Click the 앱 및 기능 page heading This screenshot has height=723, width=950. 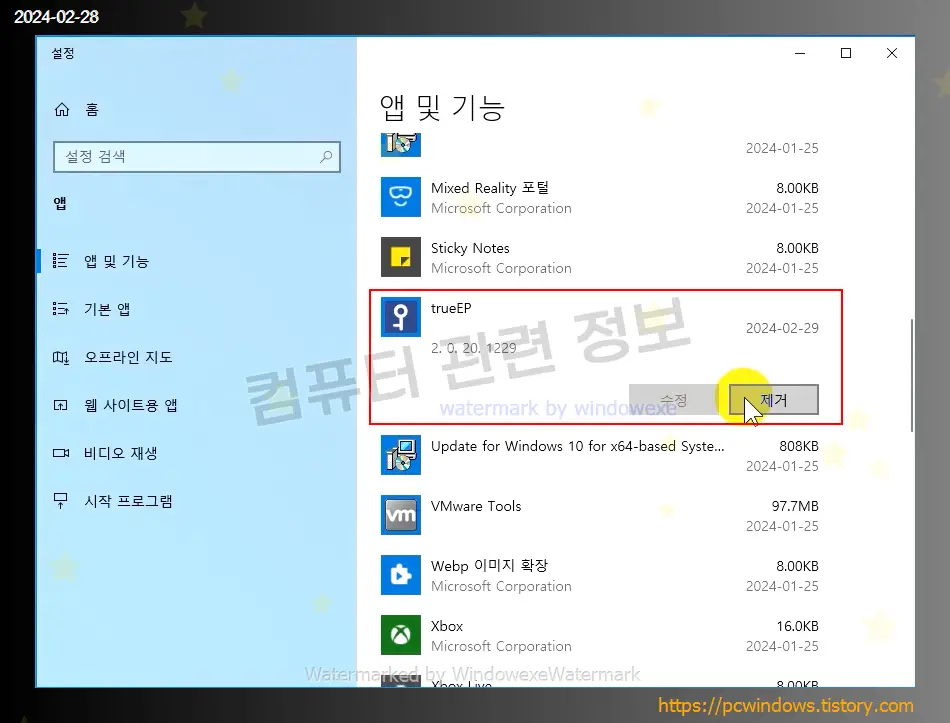442,108
